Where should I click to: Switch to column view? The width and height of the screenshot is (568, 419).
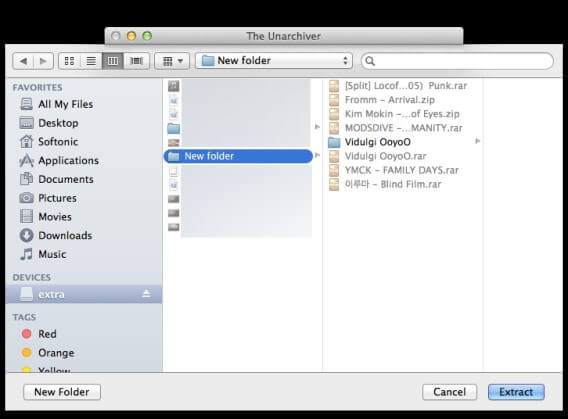(113, 61)
